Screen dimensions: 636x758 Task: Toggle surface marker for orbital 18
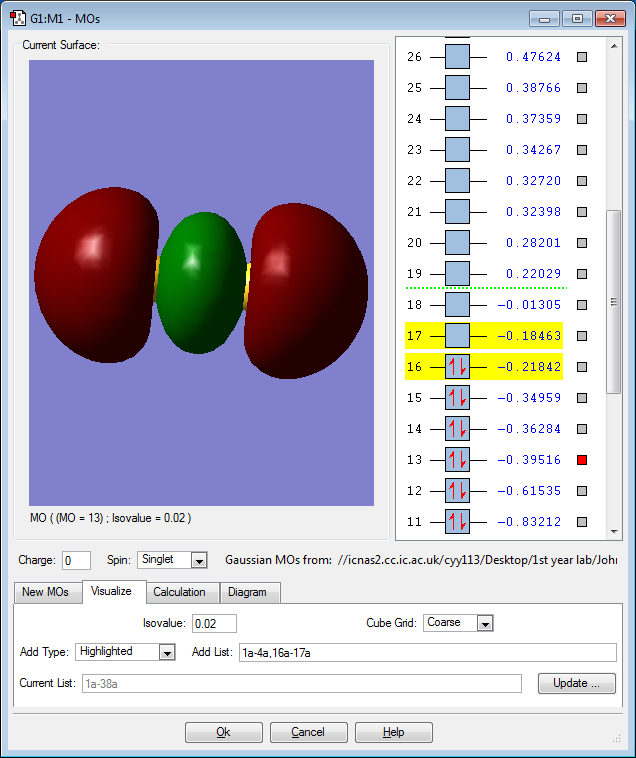582,305
